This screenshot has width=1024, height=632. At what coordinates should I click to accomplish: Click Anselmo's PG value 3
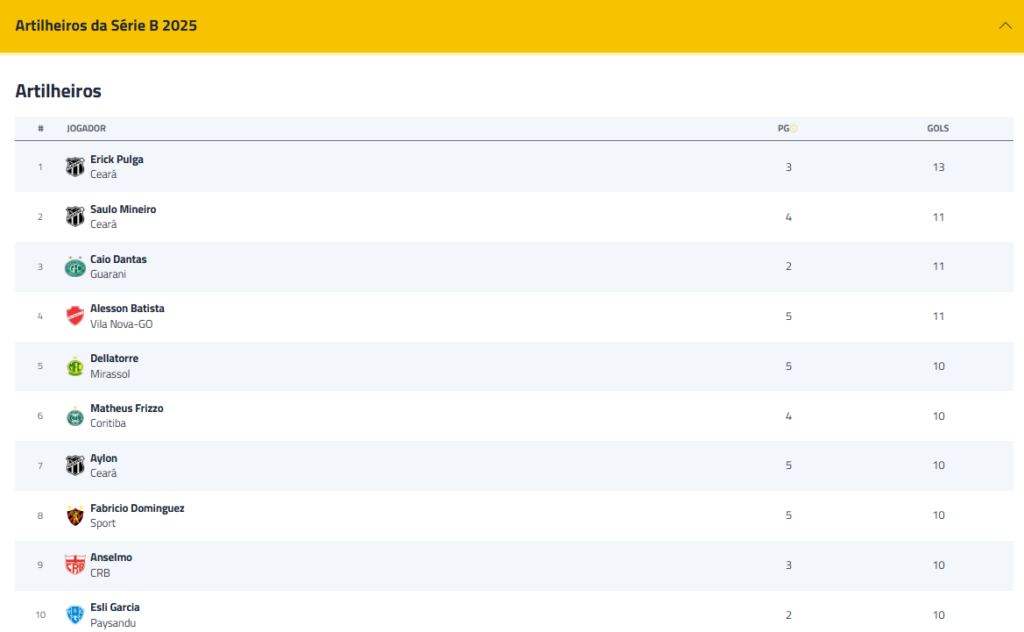(x=788, y=565)
